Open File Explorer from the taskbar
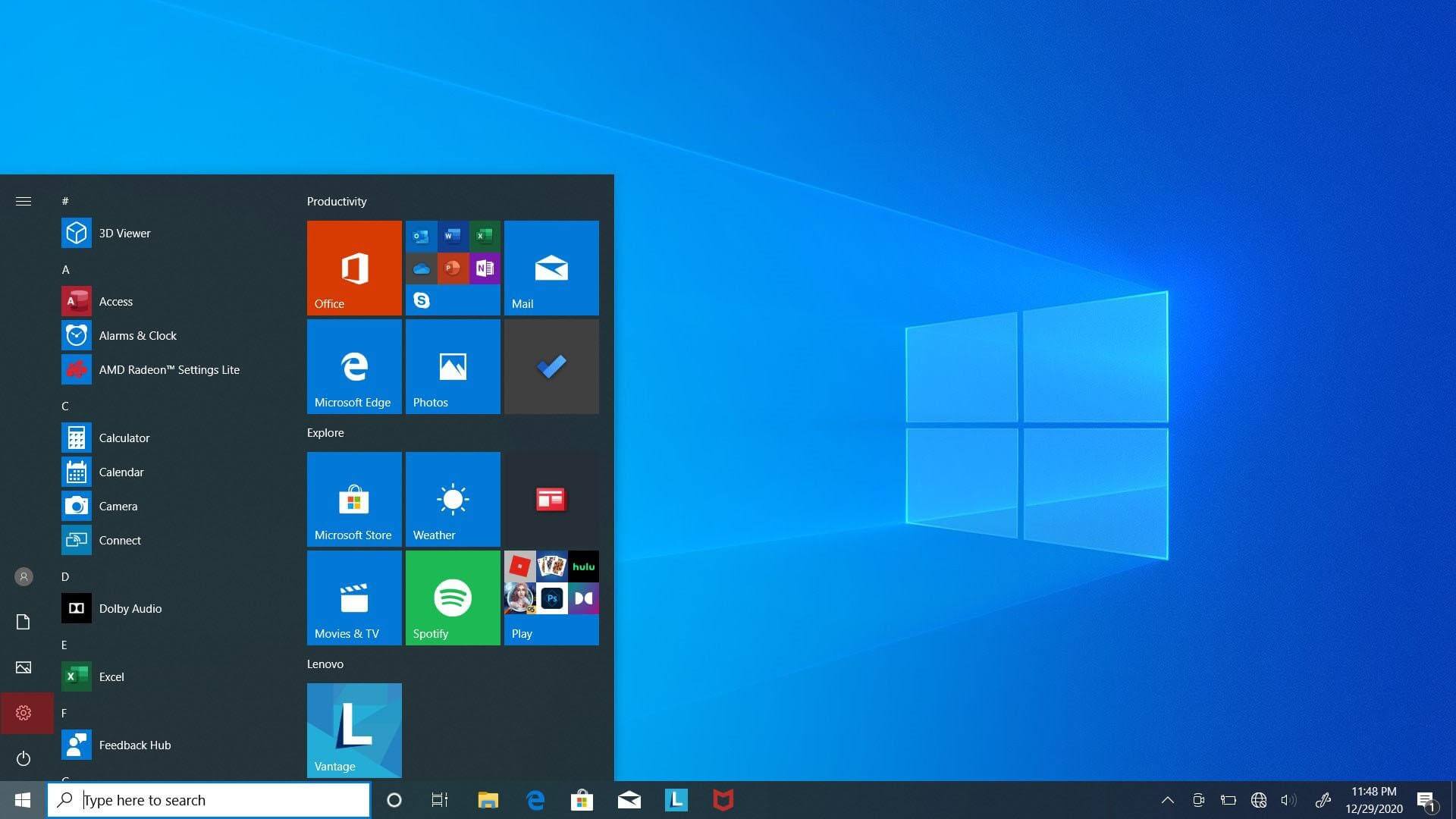The height and width of the screenshot is (819, 1456). pyautogui.click(x=488, y=800)
